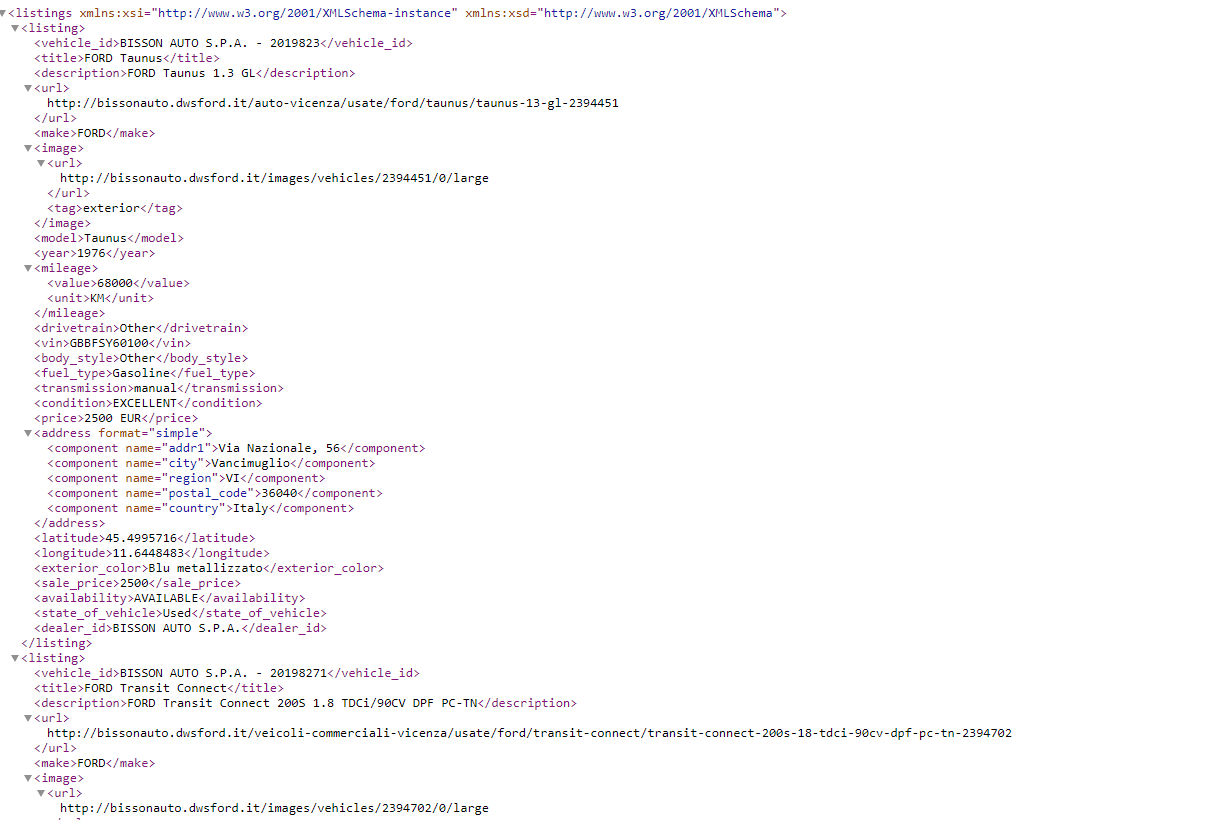Click the state_of_vehicle line 'Used'
This screenshot has height=820, width=1209.
click(180, 613)
